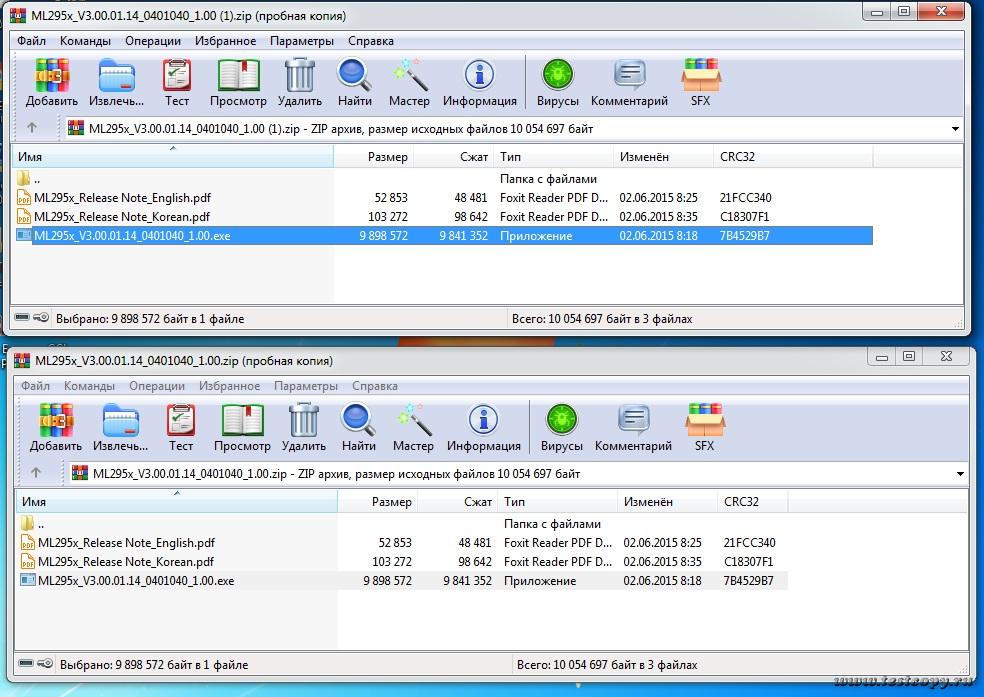Select ML295x_Release Note_English.pdf in the top window
Screen dimensions: 984x697
point(122,198)
